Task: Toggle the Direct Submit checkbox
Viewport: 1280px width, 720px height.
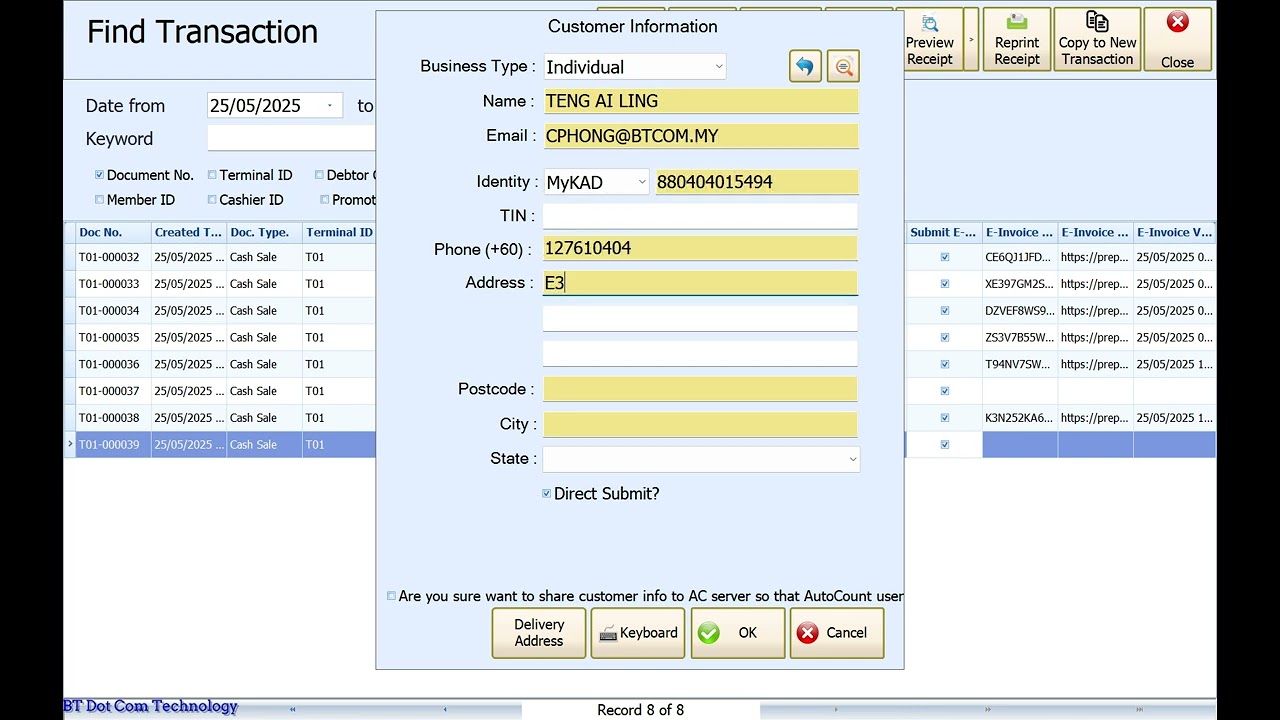Action: 547,494
